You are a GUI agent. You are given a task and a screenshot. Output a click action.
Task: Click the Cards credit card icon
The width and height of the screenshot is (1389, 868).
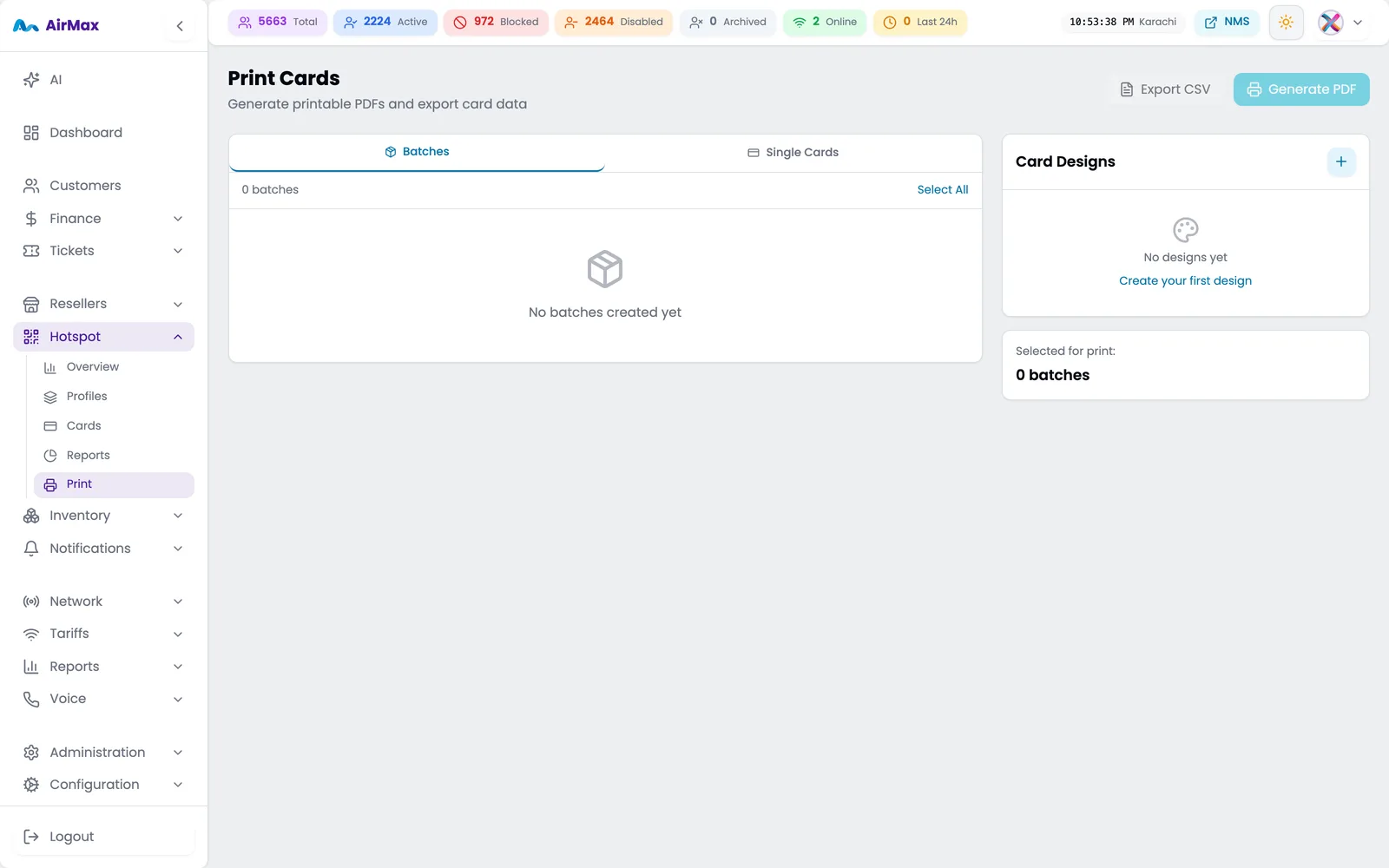(50, 426)
